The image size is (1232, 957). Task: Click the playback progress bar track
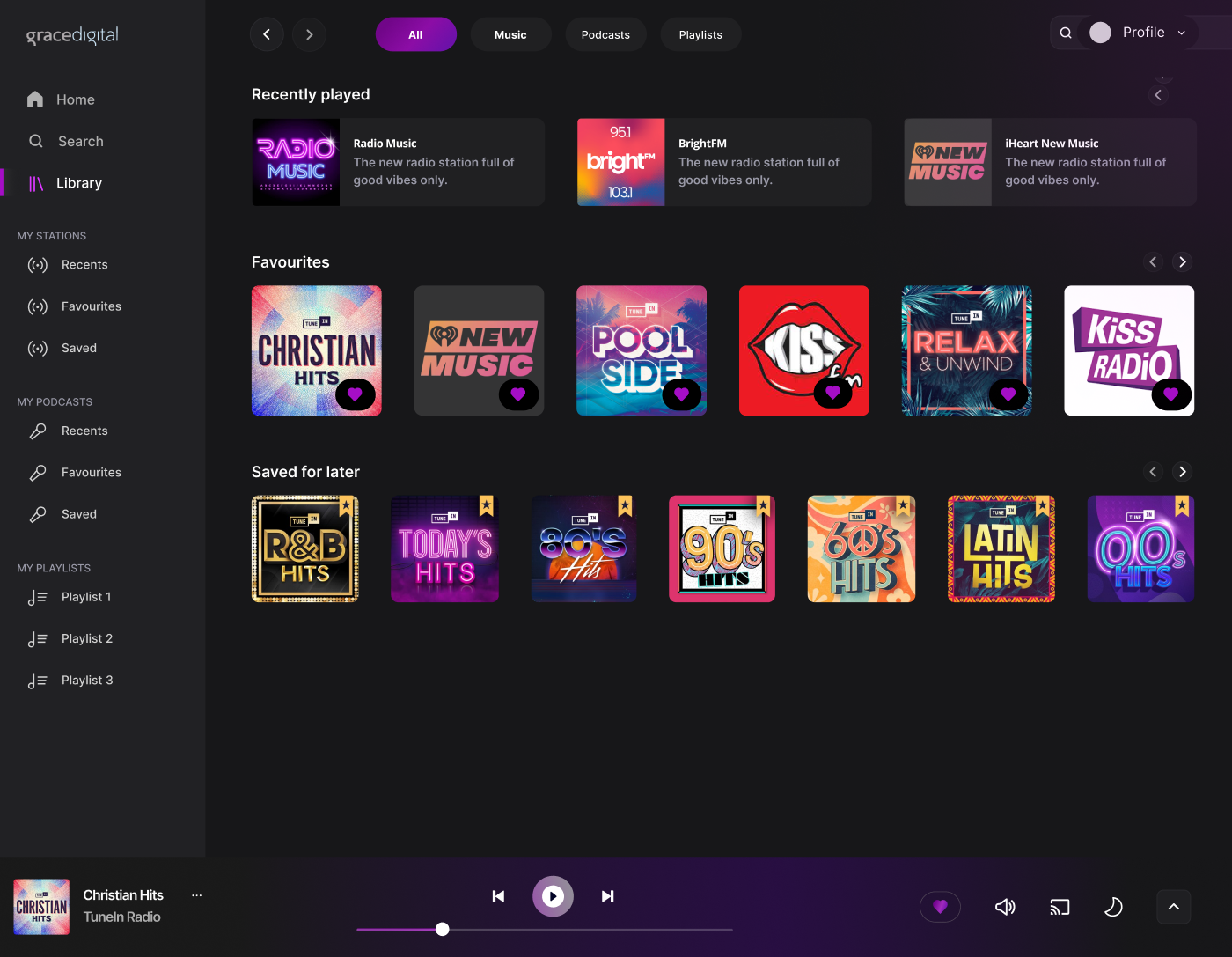pos(545,930)
